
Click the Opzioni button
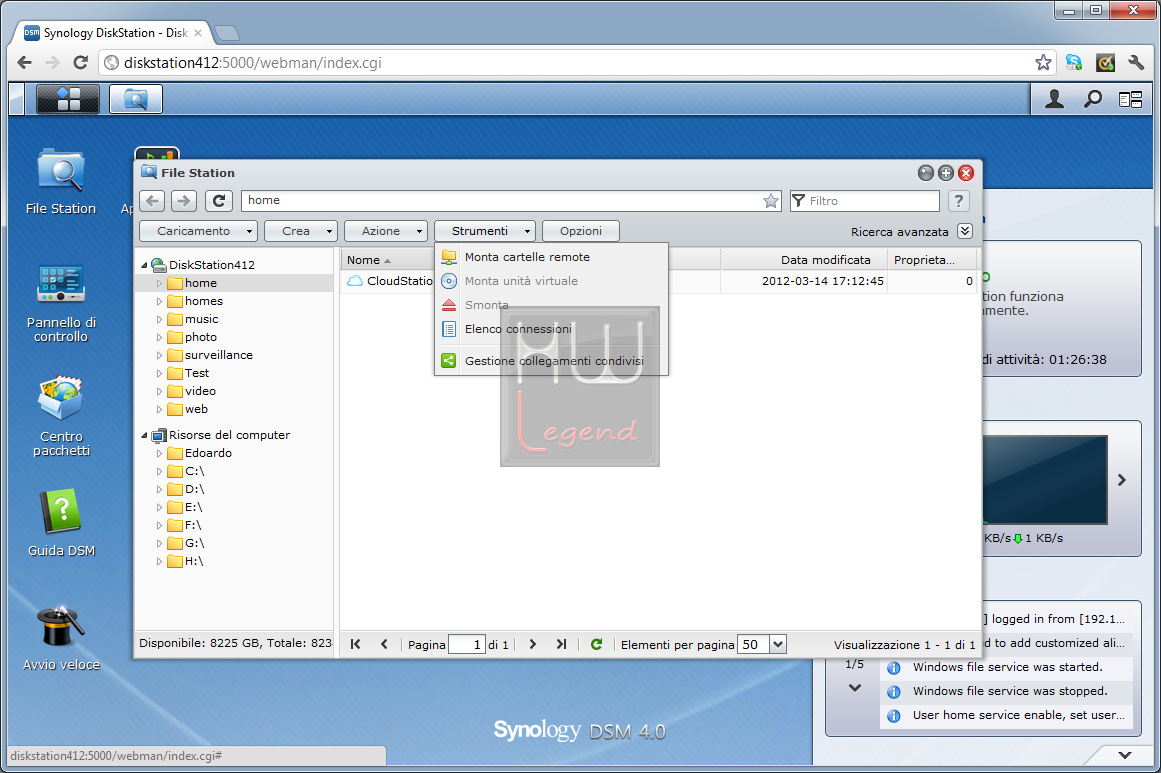(580, 231)
